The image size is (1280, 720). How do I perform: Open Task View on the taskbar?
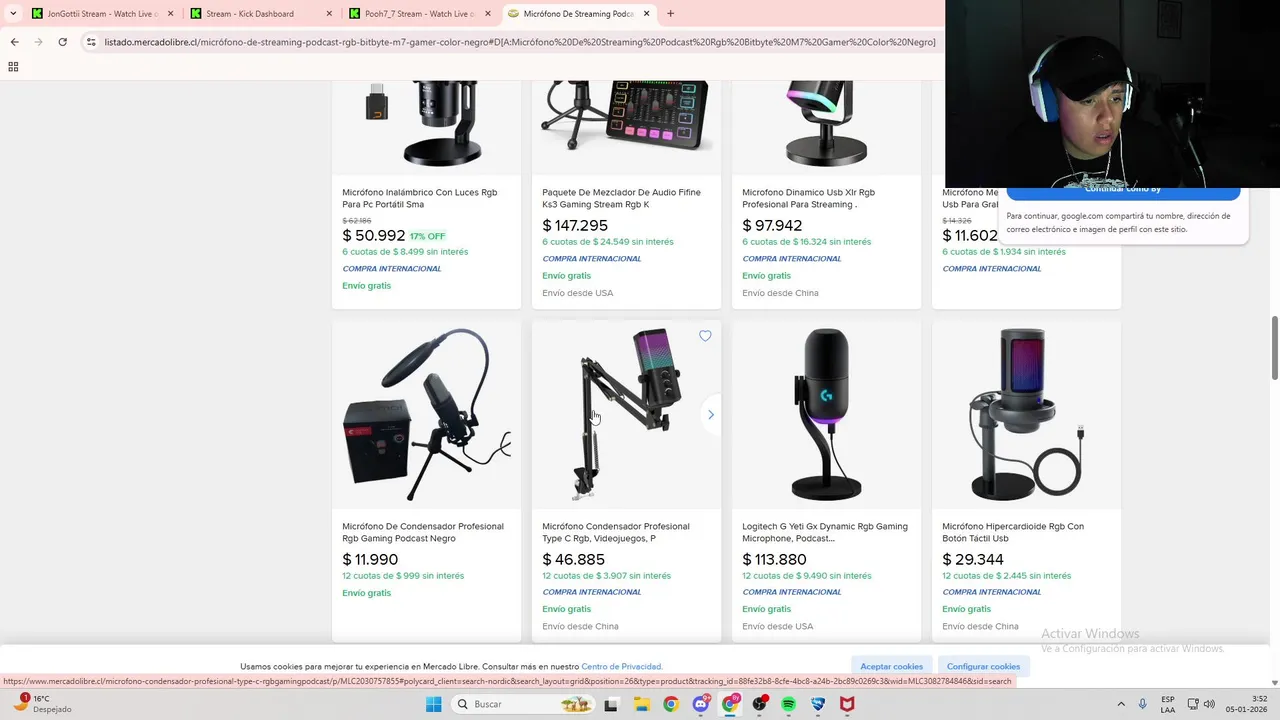click(x=611, y=704)
